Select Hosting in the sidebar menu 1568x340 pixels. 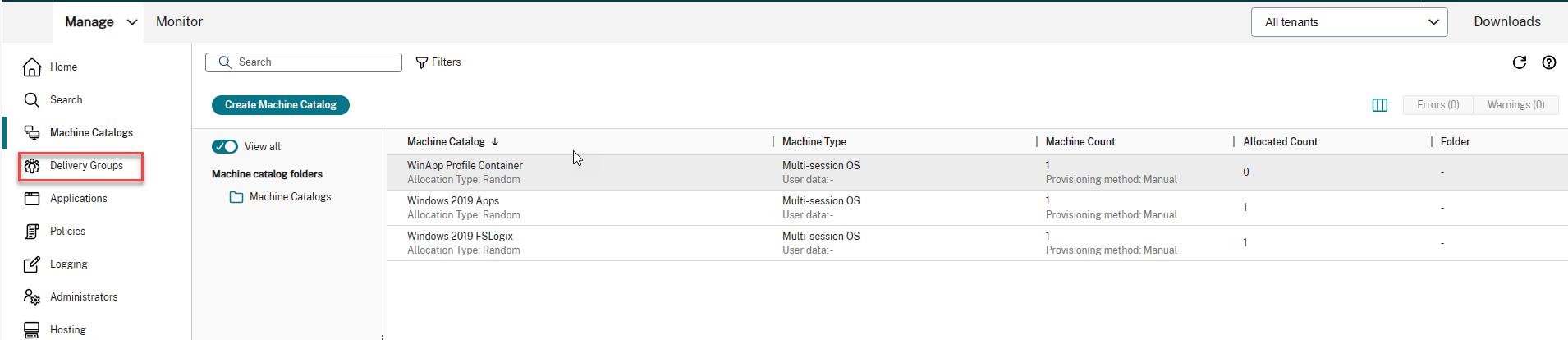pyautogui.click(x=67, y=330)
